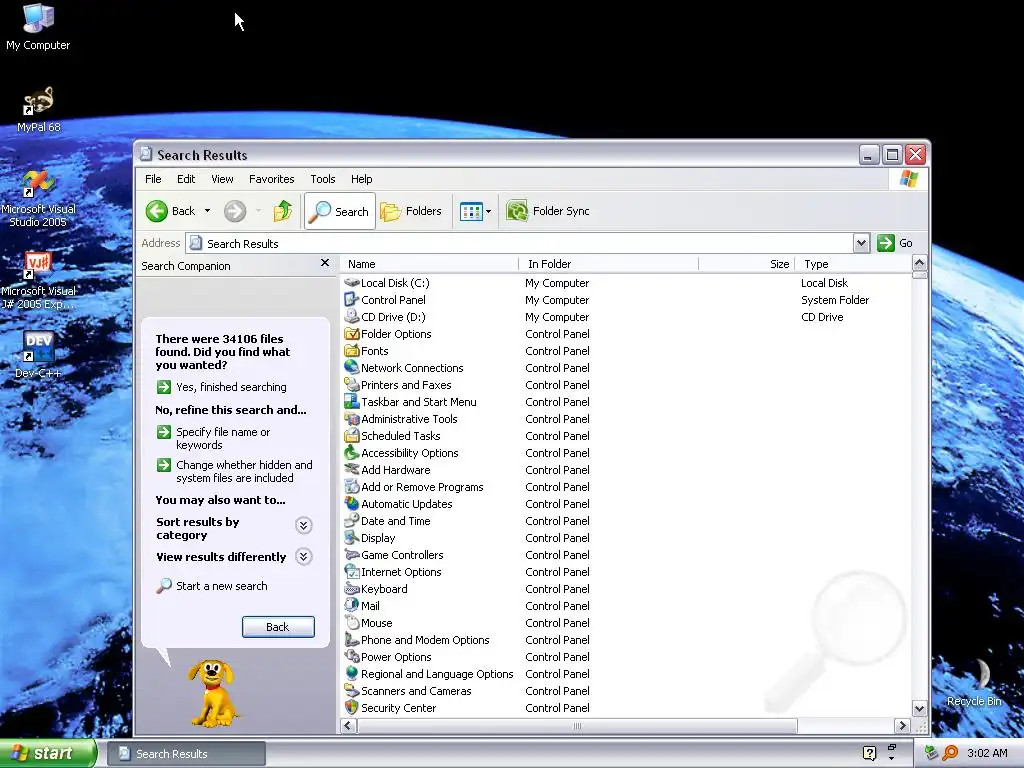Select the Printers and Faxes icon

coord(352,385)
